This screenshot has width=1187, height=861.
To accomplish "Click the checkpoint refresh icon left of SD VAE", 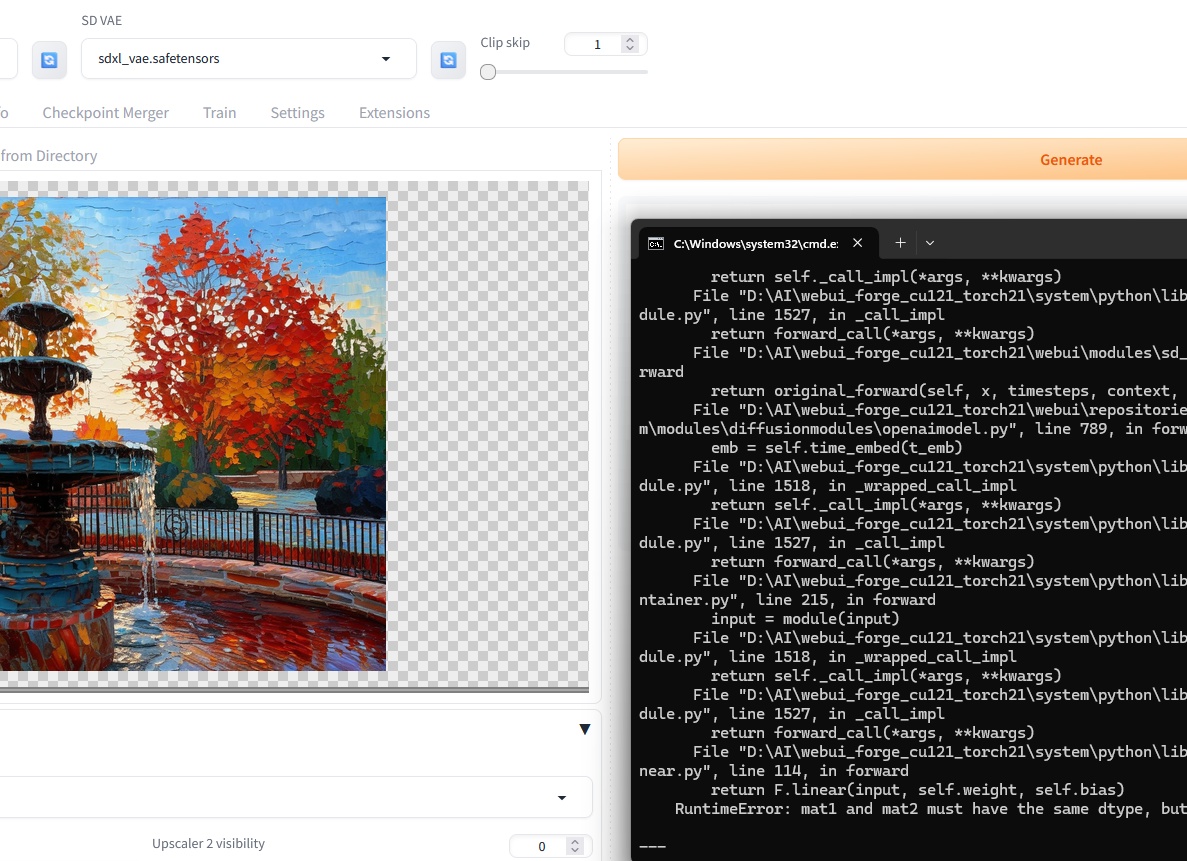I will (49, 60).
